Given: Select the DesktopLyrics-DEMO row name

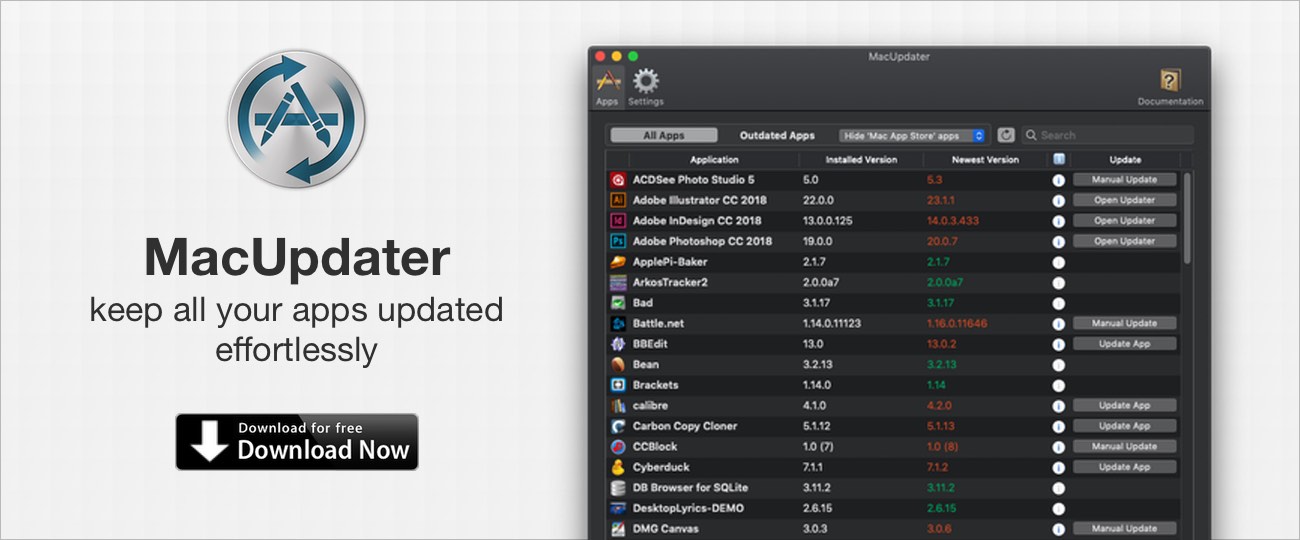Looking at the screenshot, I should point(688,508).
